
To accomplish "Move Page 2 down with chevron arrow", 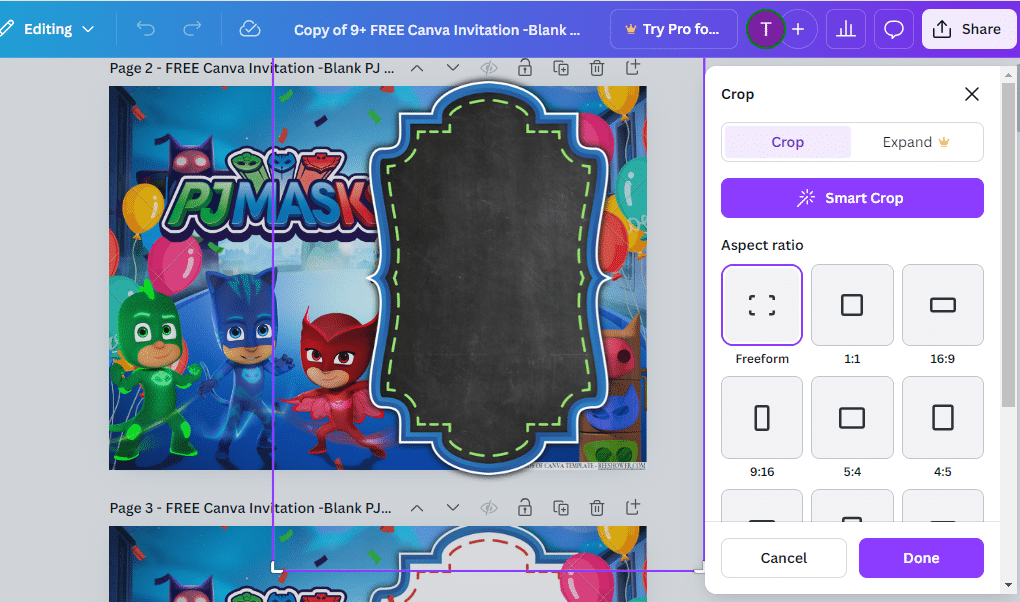I will (x=453, y=68).
